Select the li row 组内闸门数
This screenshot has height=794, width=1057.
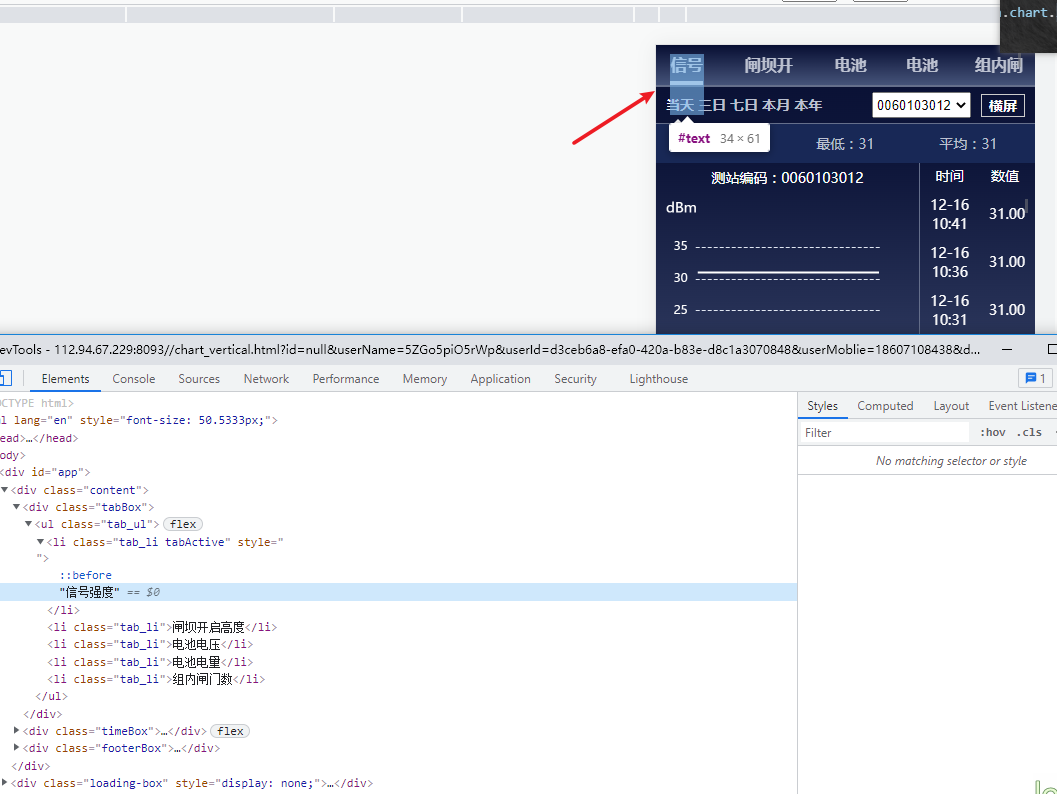tap(156, 679)
